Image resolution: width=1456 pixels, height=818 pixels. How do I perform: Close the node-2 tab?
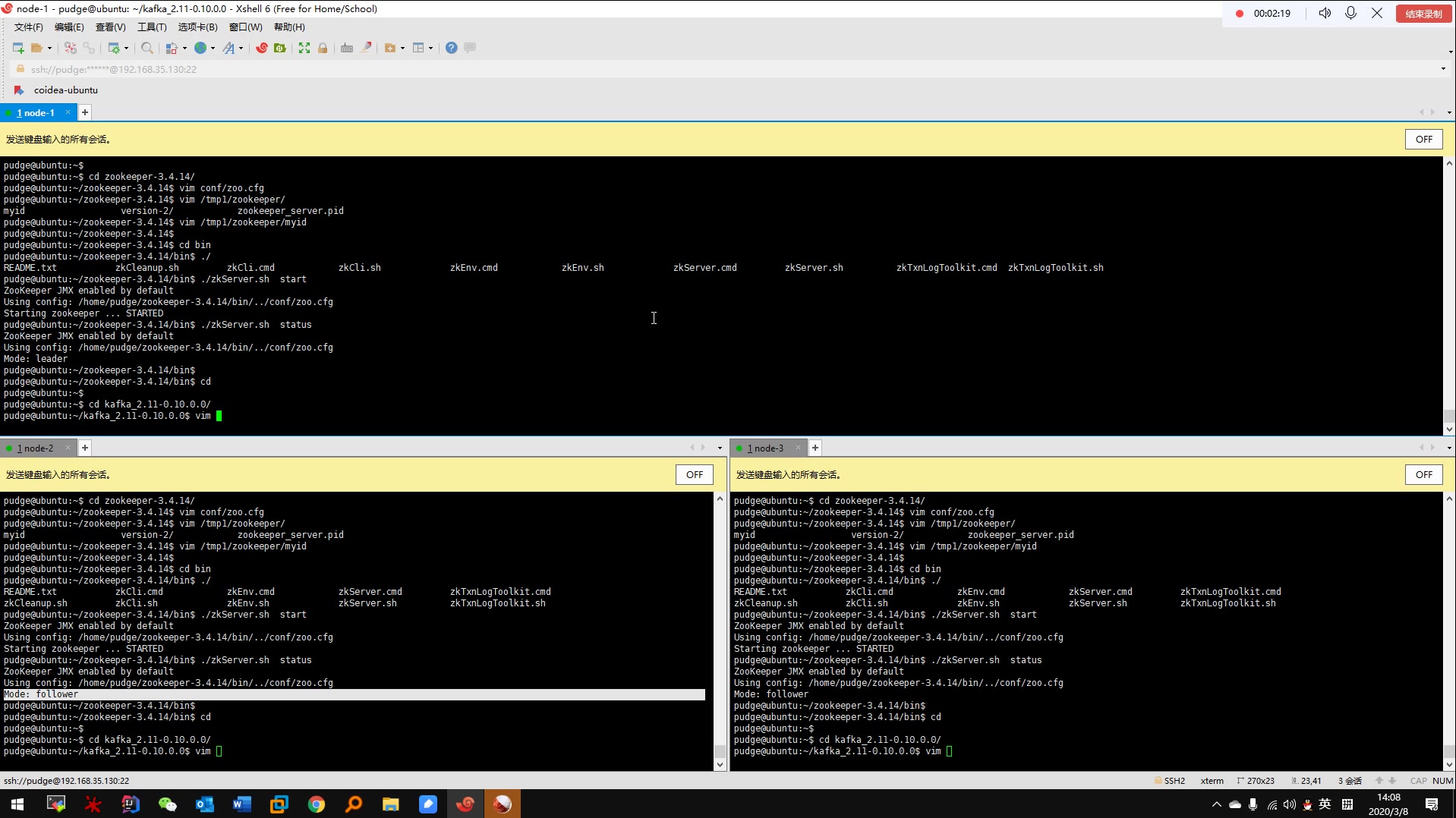(68, 448)
